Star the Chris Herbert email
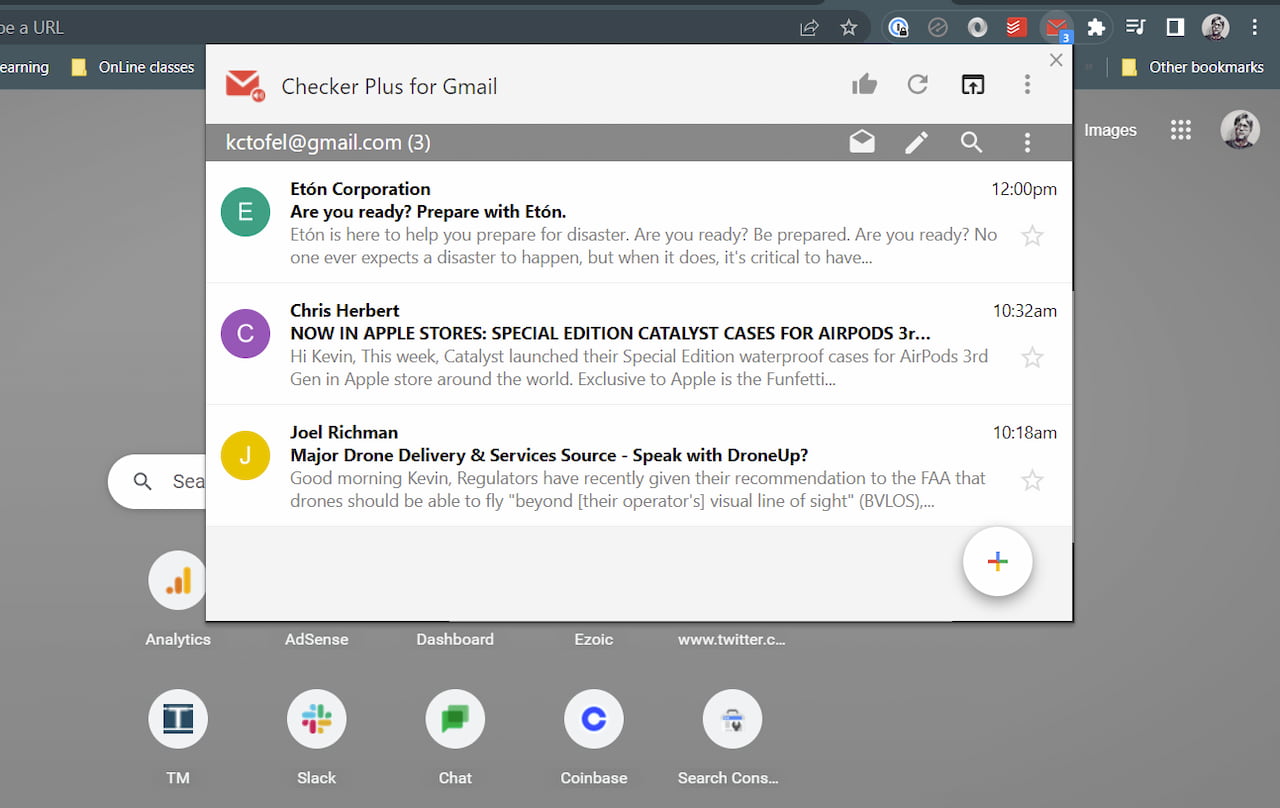The image size is (1280, 808). click(x=1032, y=357)
